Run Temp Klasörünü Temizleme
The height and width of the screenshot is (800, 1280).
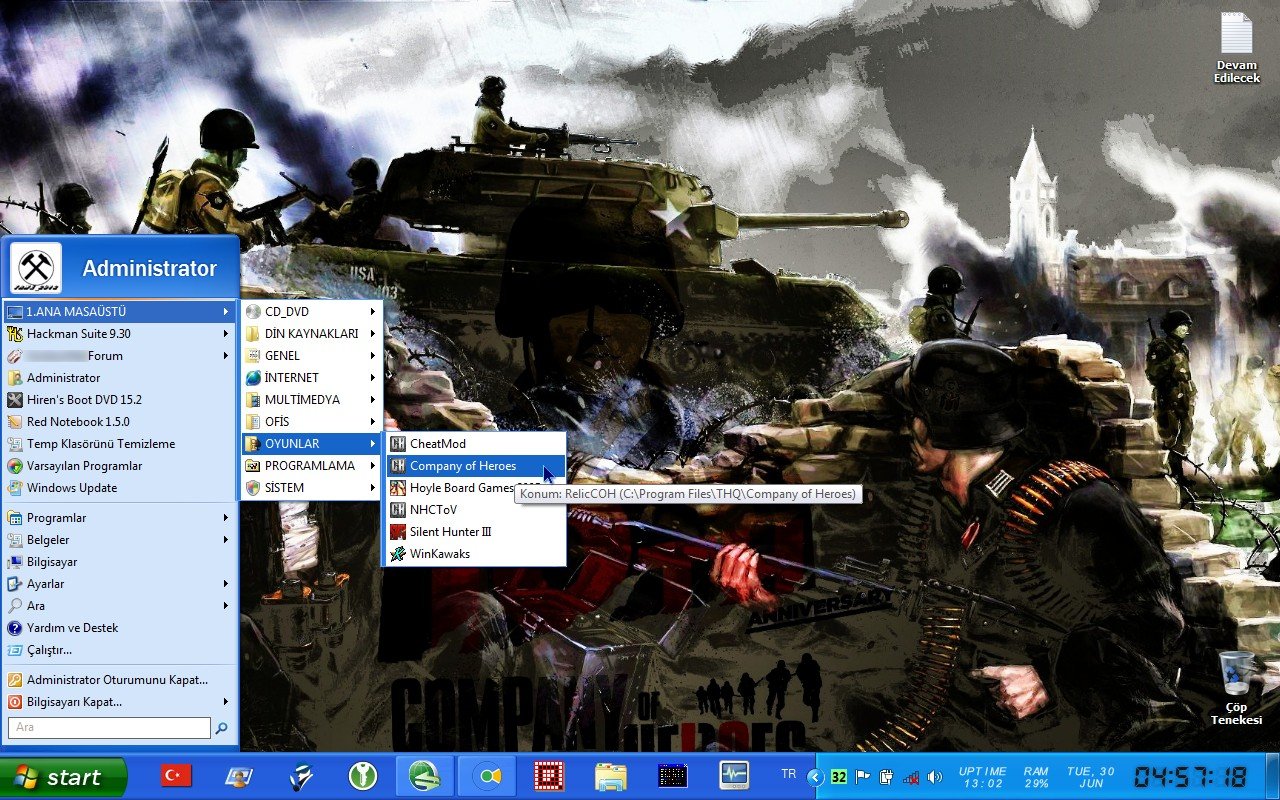(x=119, y=444)
